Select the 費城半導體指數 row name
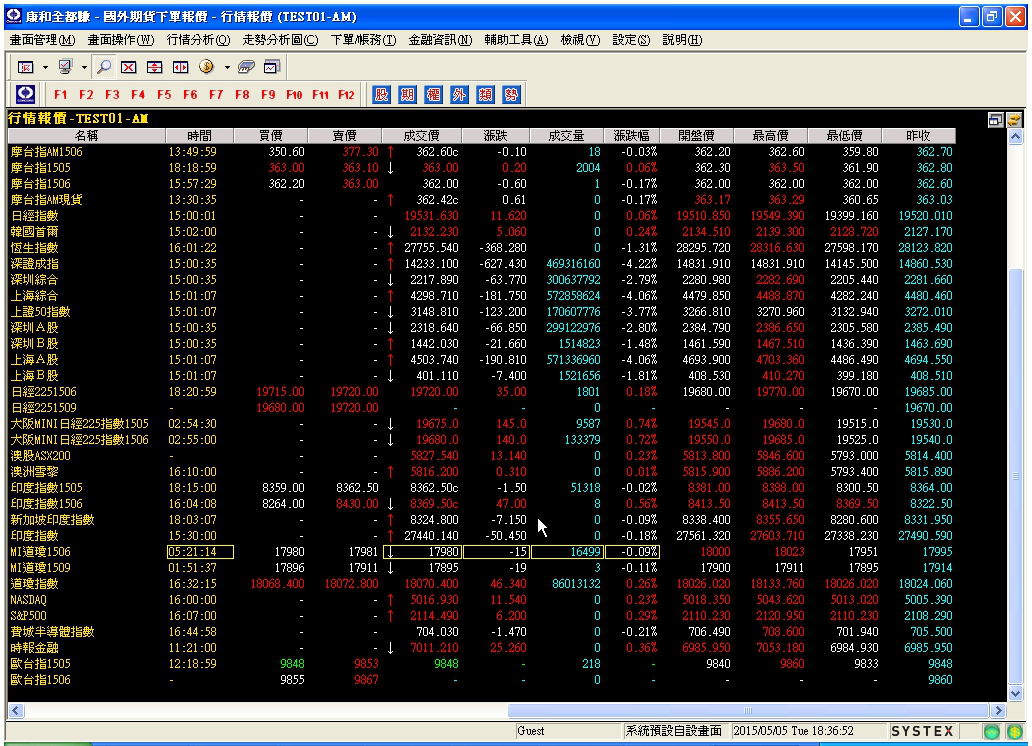The height and width of the screenshot is (746, 1032). (x=53, y=632)
